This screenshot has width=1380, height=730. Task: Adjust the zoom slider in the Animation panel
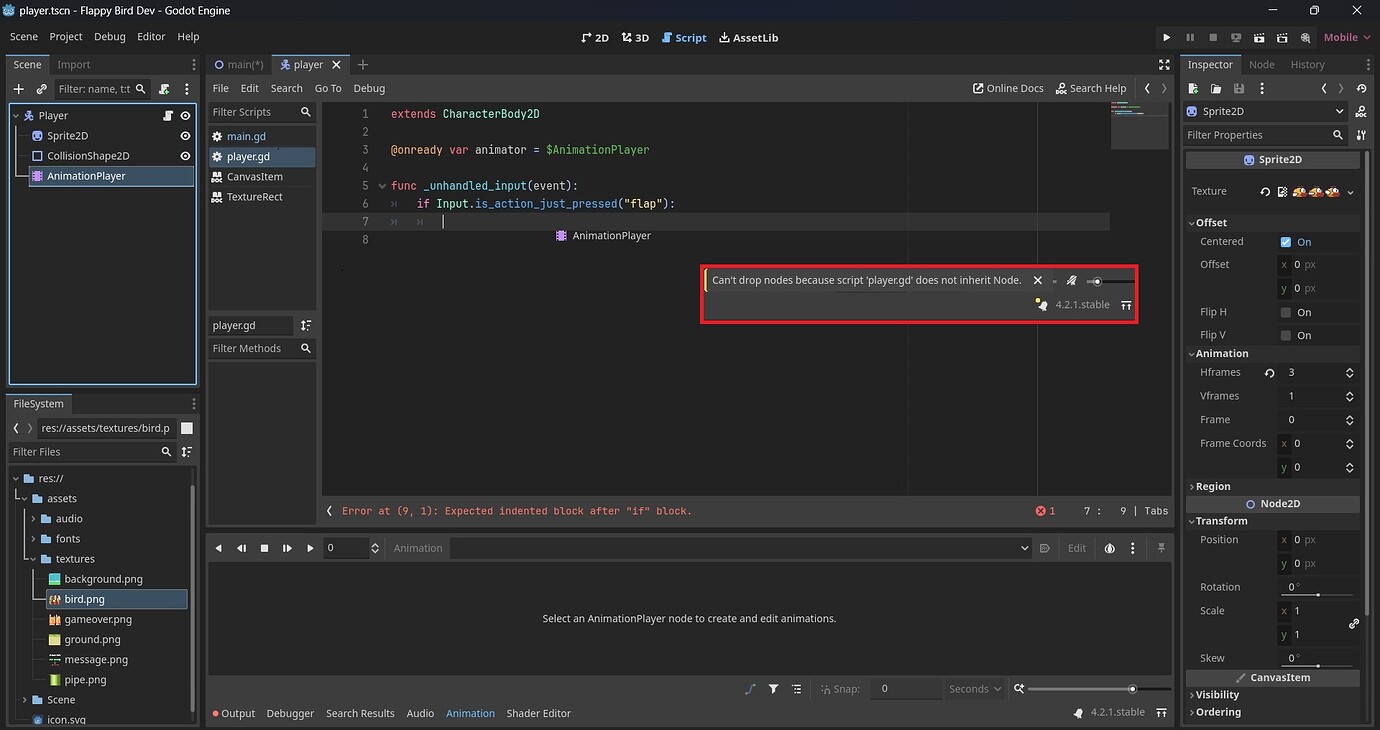click(1131, 689)
